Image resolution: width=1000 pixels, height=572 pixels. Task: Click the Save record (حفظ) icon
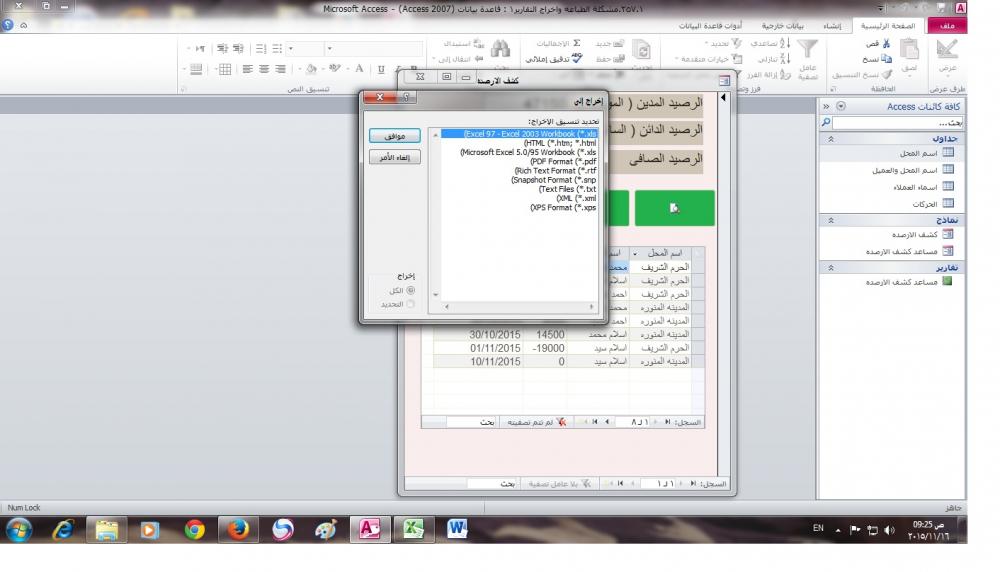click(x=618, y=59)
